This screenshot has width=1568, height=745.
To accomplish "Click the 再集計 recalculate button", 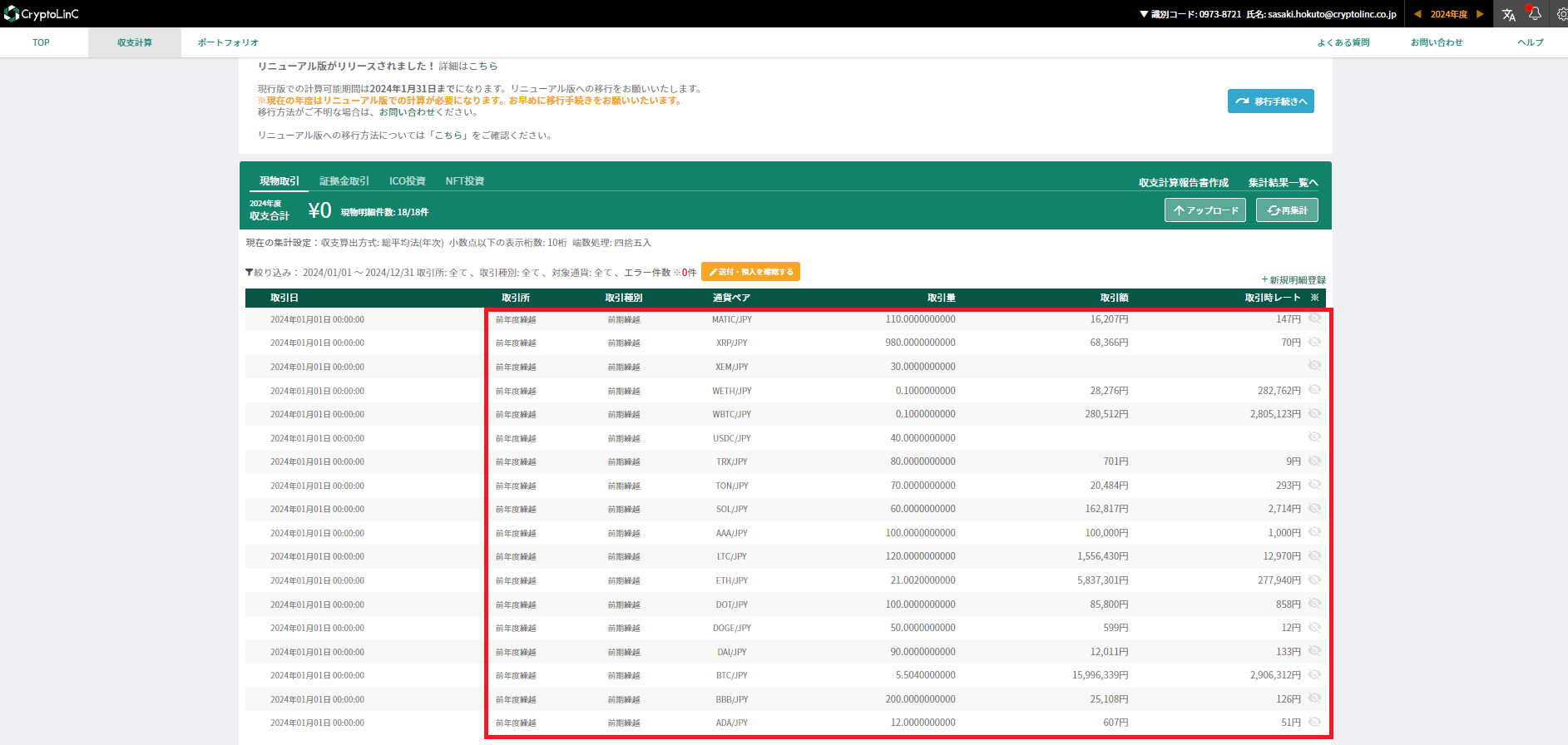I will tap(1287, 210).
